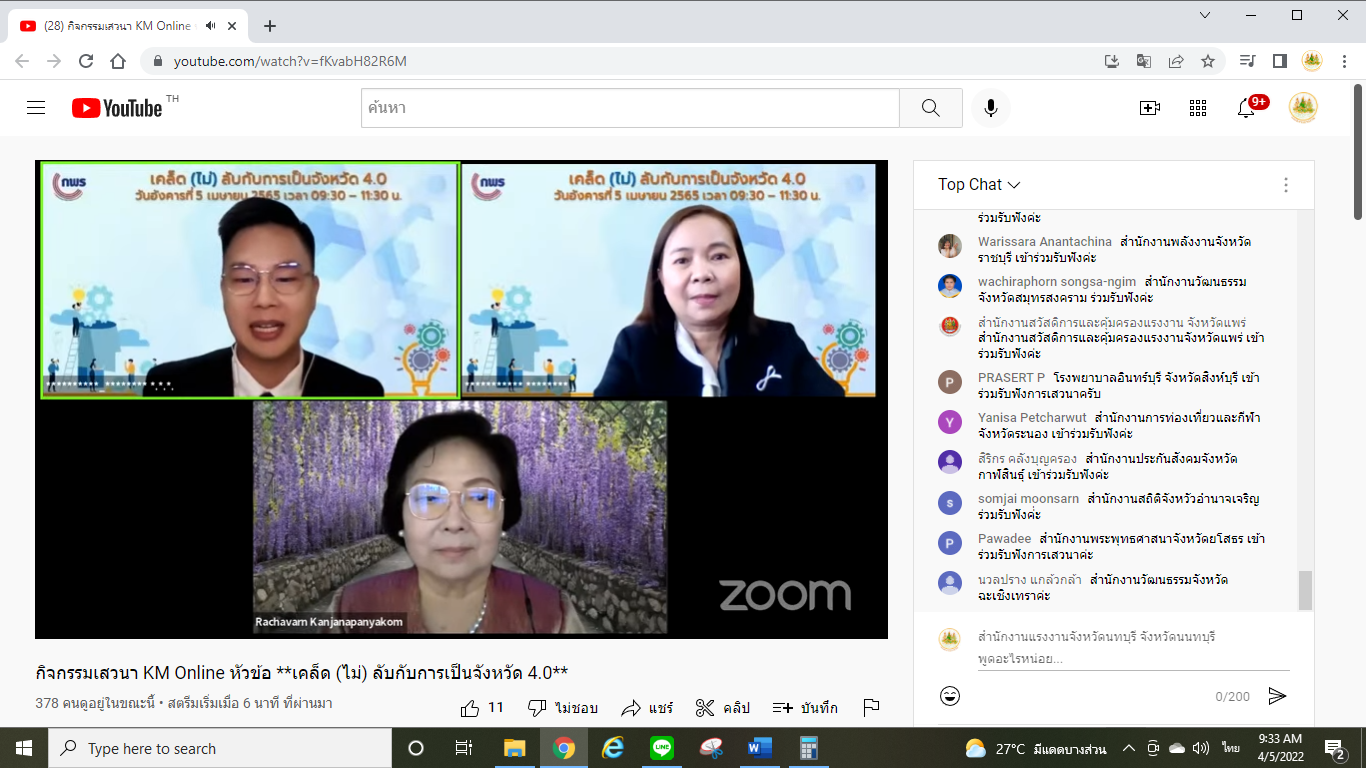The height and width of the screenshot is (768, 1366).
Task: Share the video using แชร์
Action: [647, 708]
